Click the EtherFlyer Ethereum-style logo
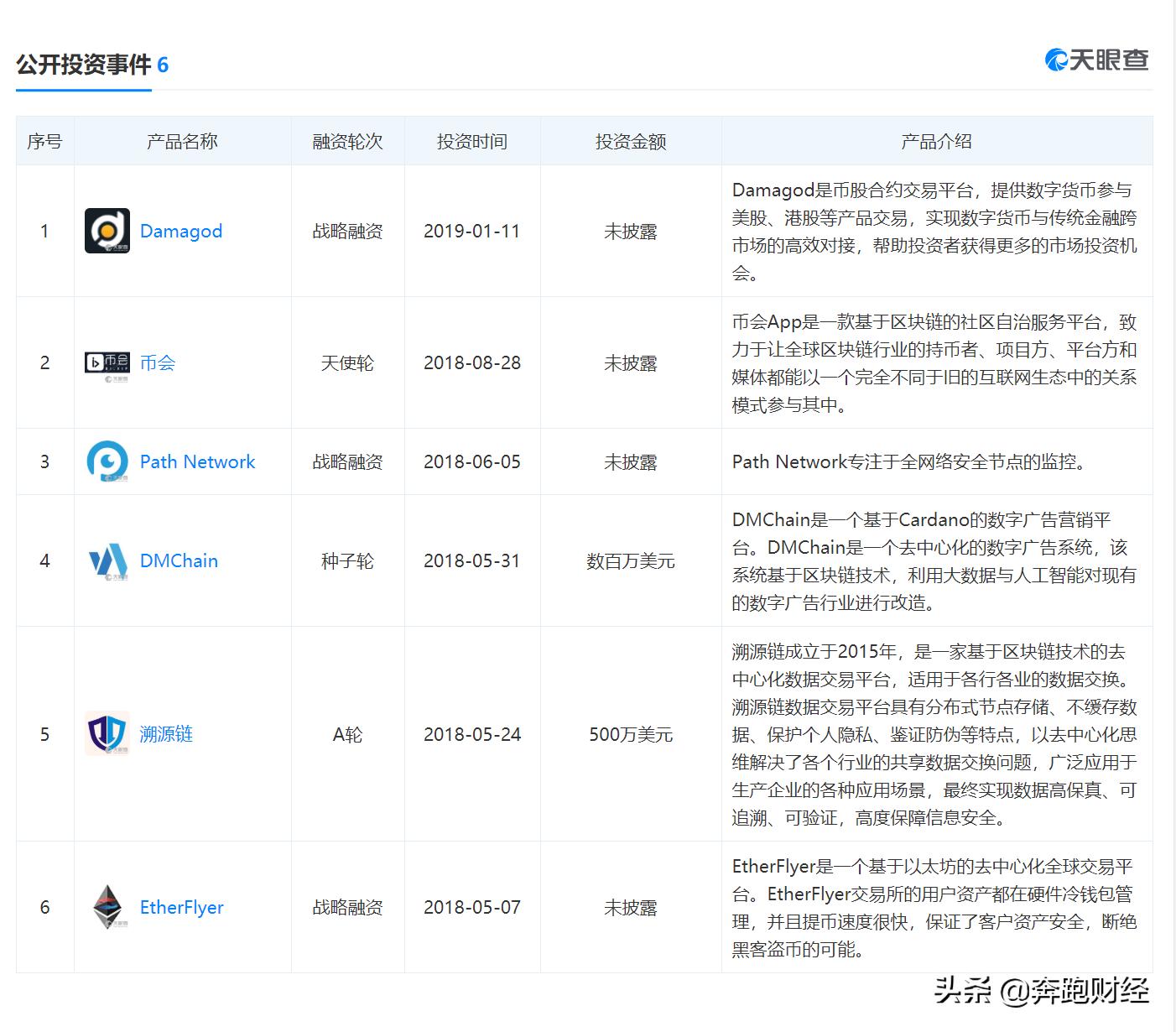The height and width of the screenshot is (1032, 1176). pyautogui.click(x=108, y=907)
